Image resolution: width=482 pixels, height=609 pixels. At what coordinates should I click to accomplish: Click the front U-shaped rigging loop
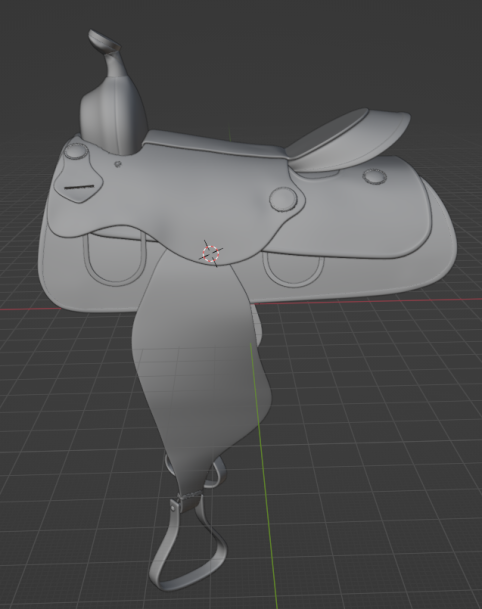pyautogui.click(x=114, y=260)
